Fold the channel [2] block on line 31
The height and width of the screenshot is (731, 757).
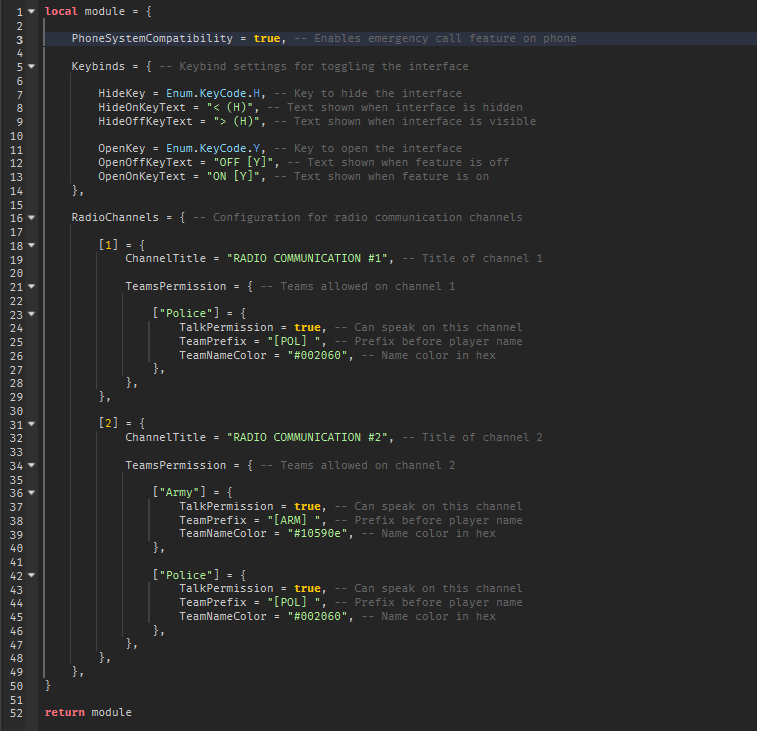(x=32, y=423)
